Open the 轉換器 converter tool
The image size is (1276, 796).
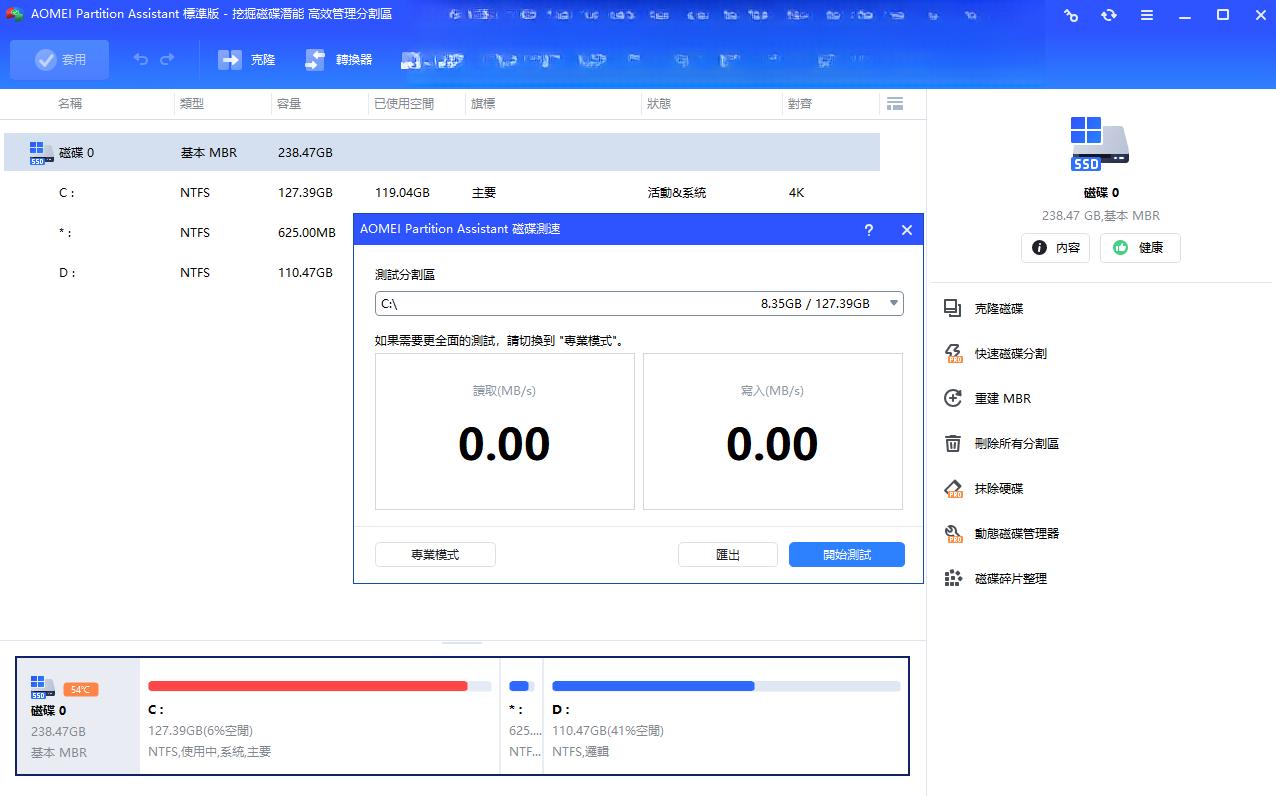[338, 60]
